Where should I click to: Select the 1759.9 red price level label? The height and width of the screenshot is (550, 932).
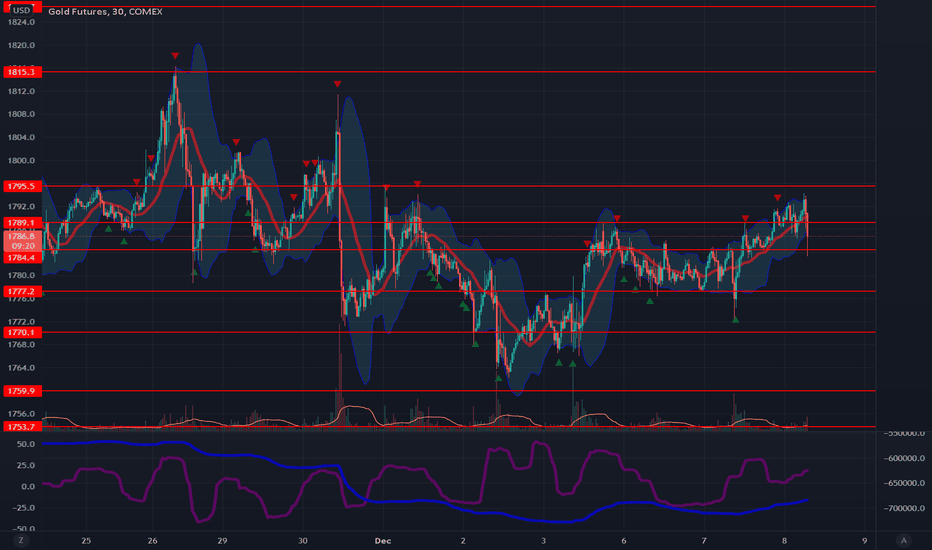click(x=23, y=391)
